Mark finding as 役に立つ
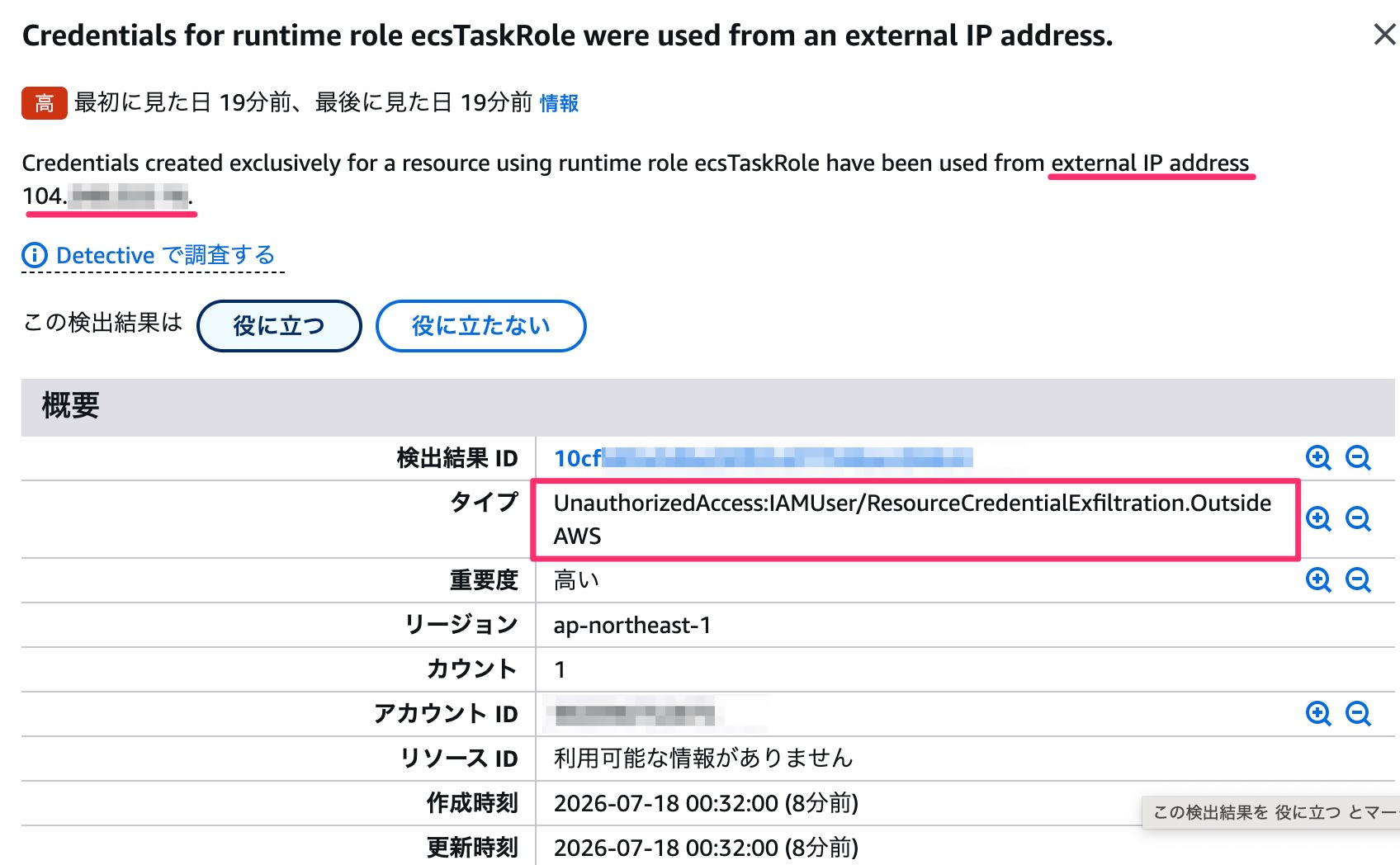This screenshot has height=865, width=1400. click(279, 326)
